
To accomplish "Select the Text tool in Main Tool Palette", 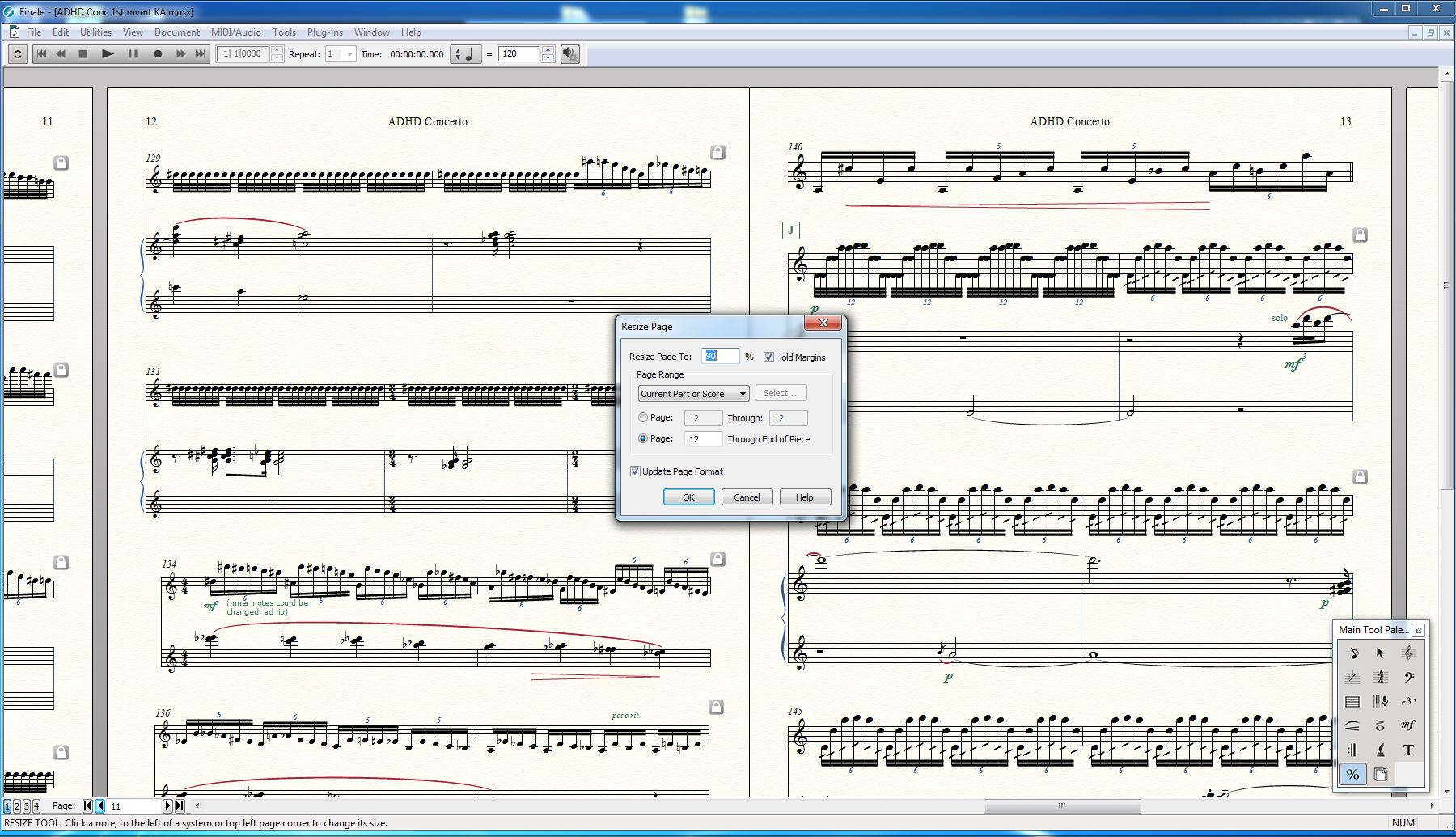I will [1408, 750].
